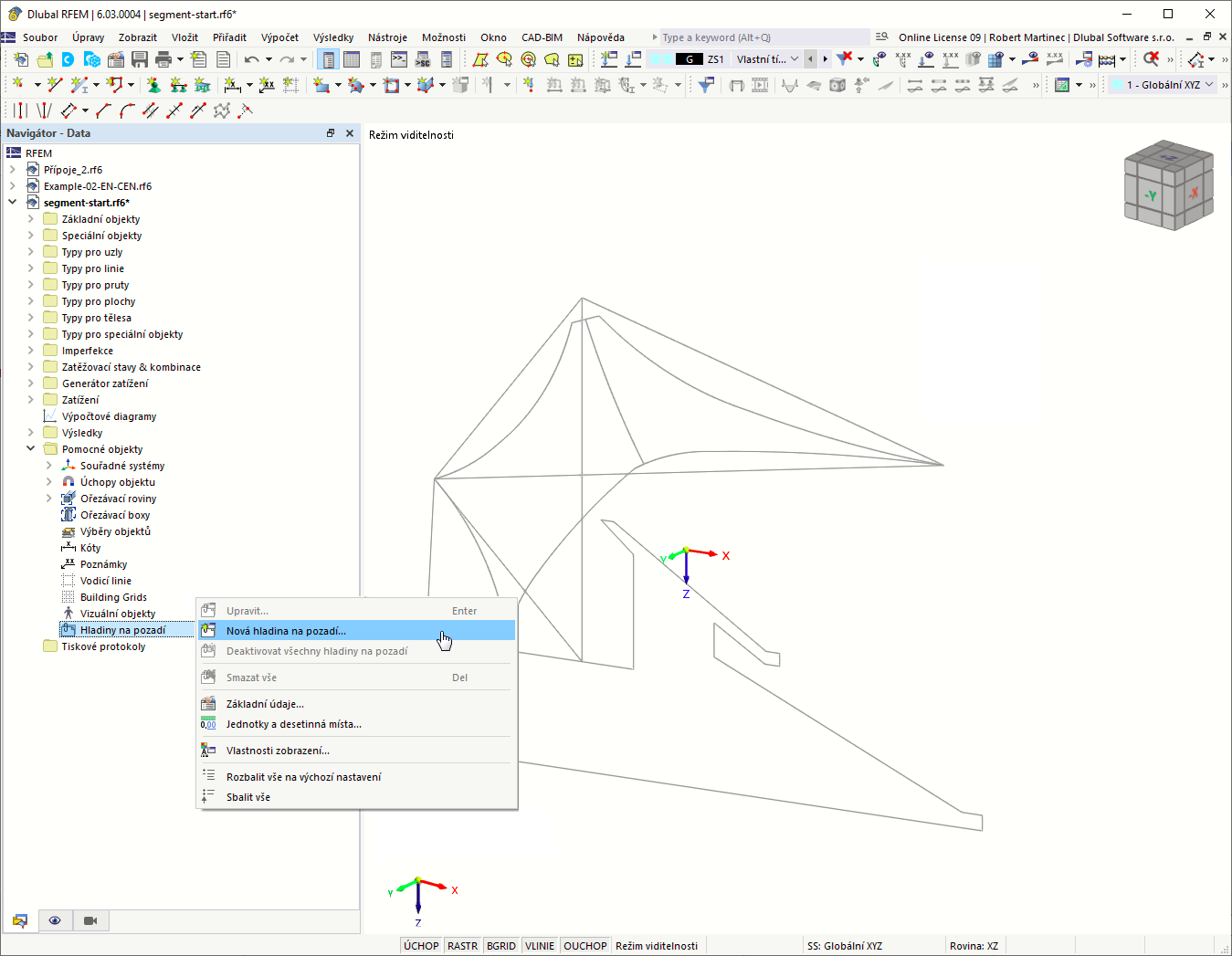Toggle OUCHOP object snap in status bar

[585, 946]
